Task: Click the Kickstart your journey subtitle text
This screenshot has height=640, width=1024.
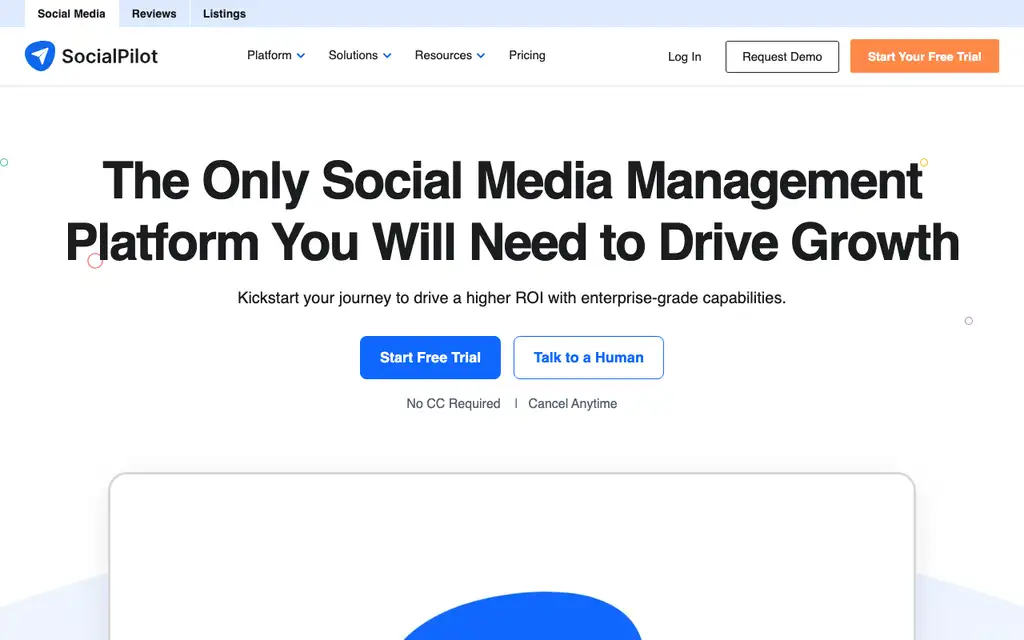Action: click(x=511, y=298)
